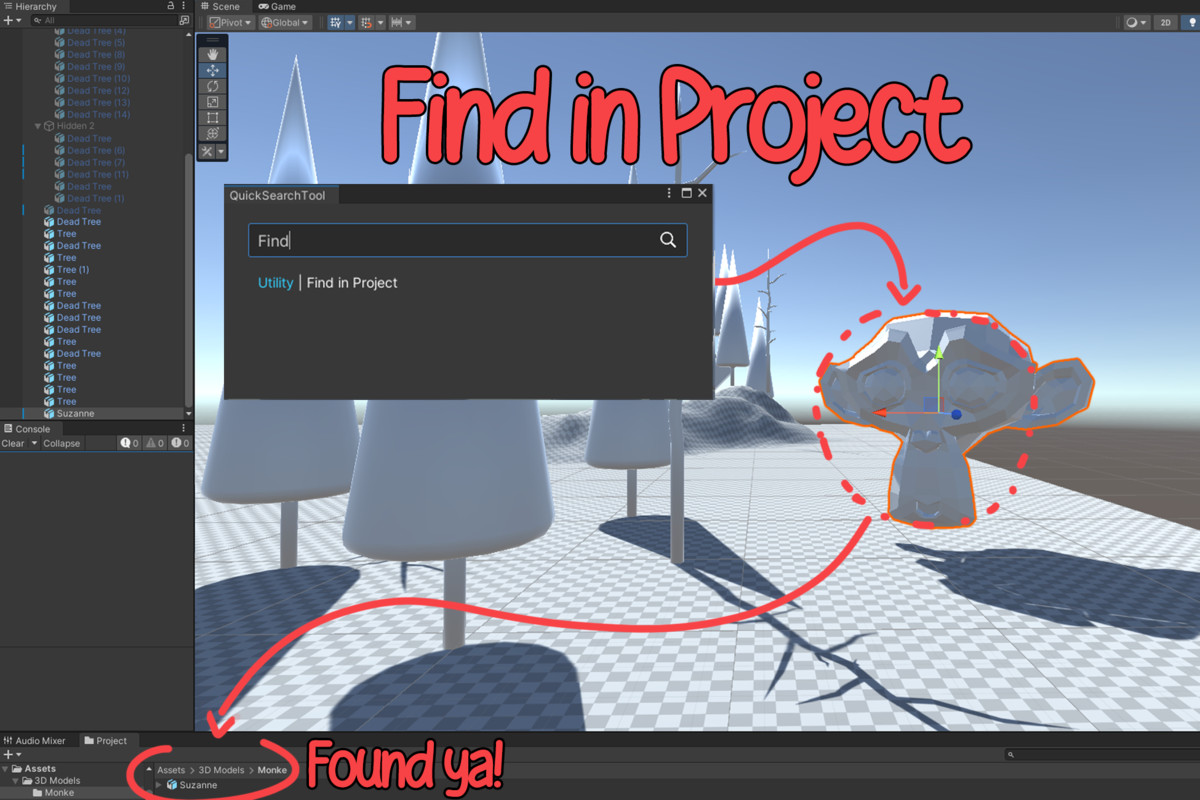Click the Hierarchy search-by-type picker icon
1200x800 pixels.
click(x=184, y=20)
